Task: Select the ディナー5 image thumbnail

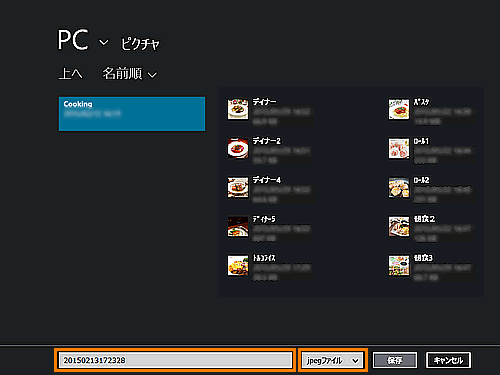Action: click(x=238, y=226)
